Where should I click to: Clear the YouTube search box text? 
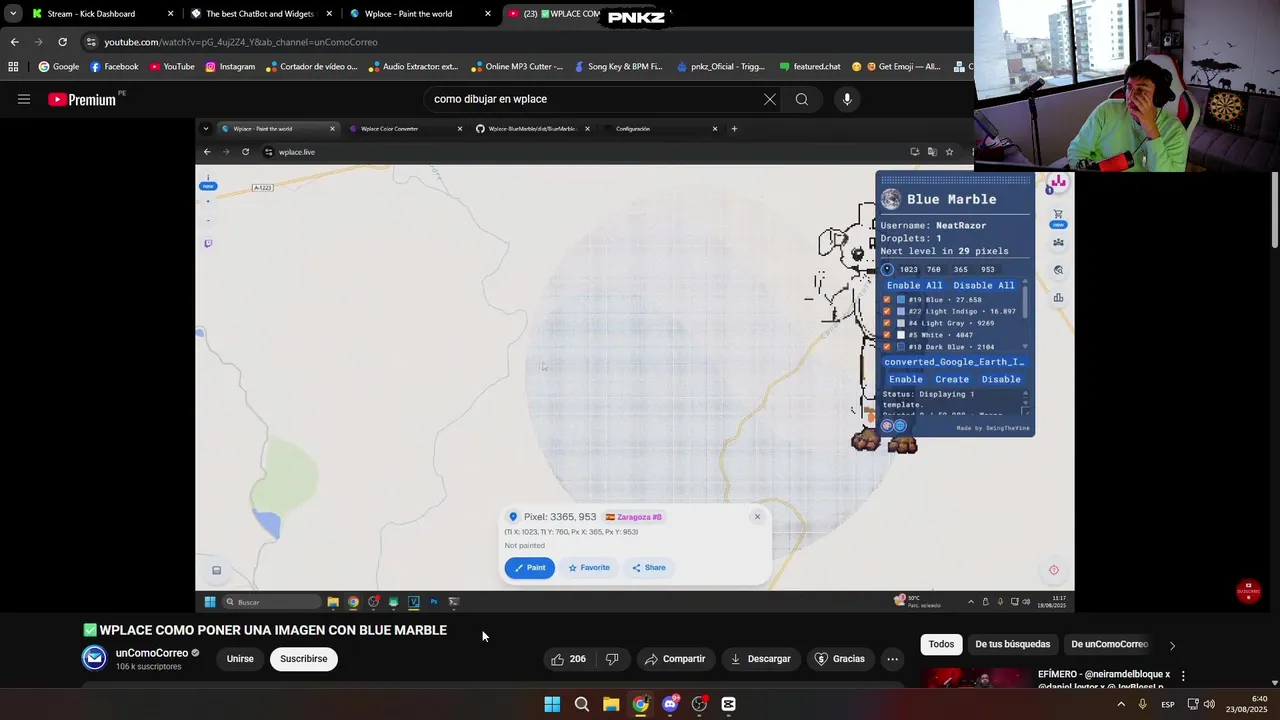tap(769, 99)
